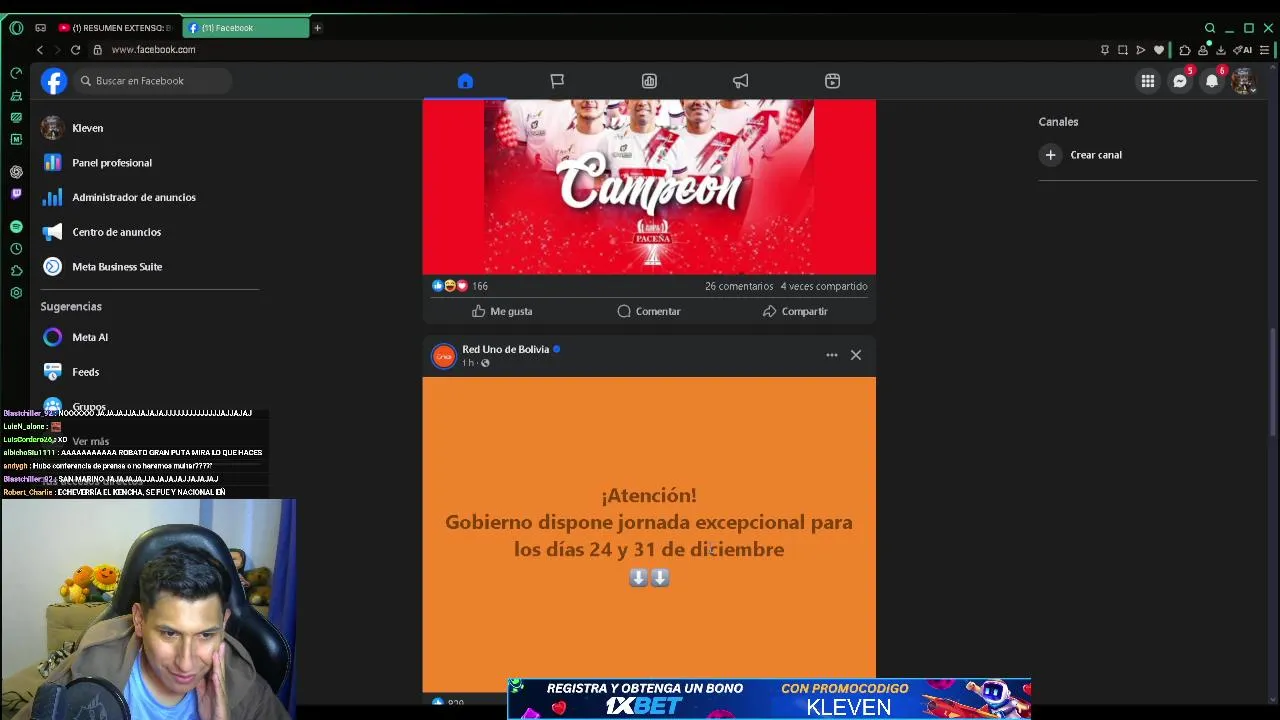Open Pages flag icon in Facebook header

[557, 81]
